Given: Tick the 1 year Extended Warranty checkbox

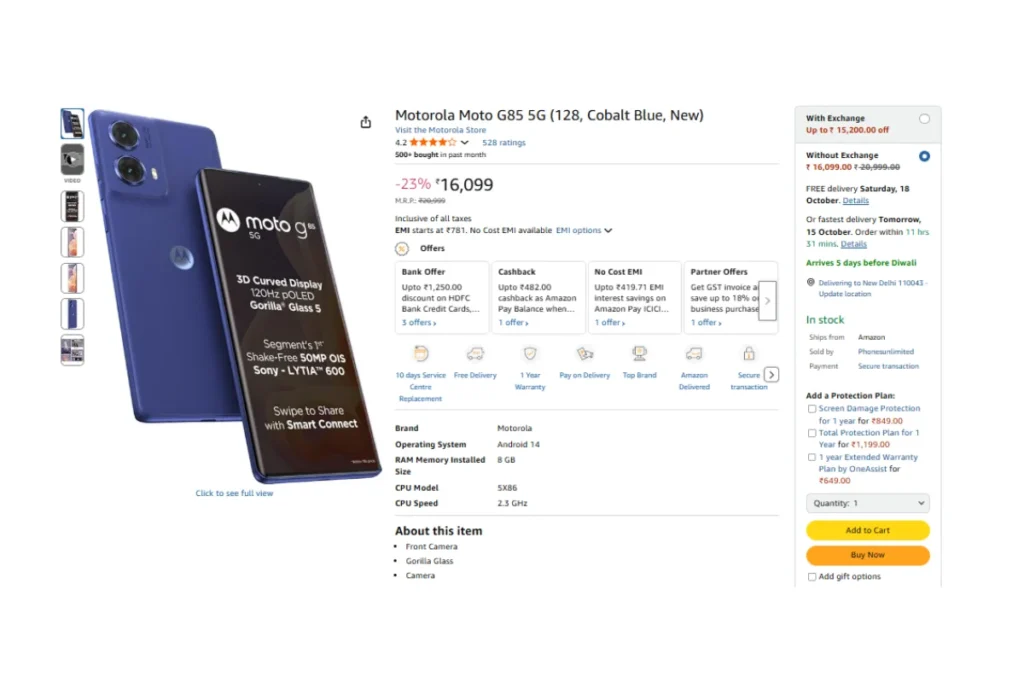Looking at the screenshot, I should click(x=812, y=457).
